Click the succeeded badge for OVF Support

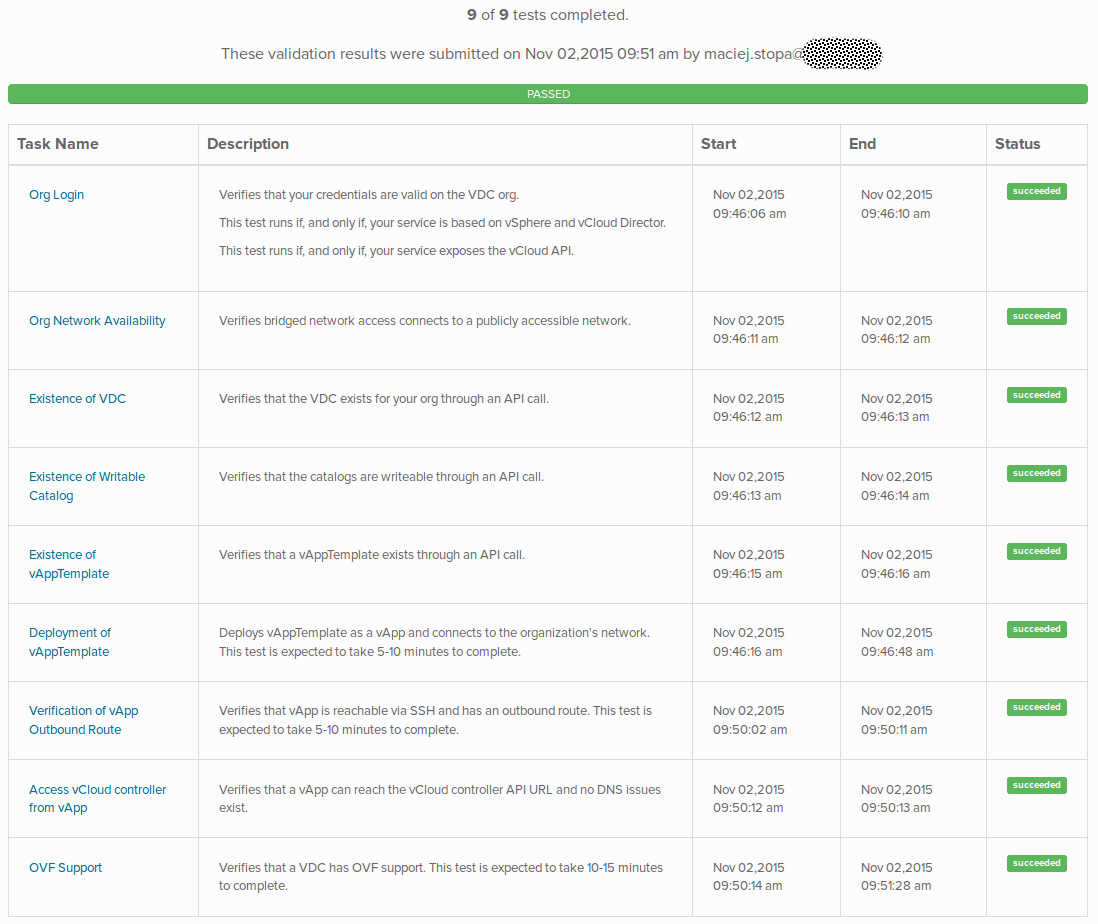[1036, 863]
